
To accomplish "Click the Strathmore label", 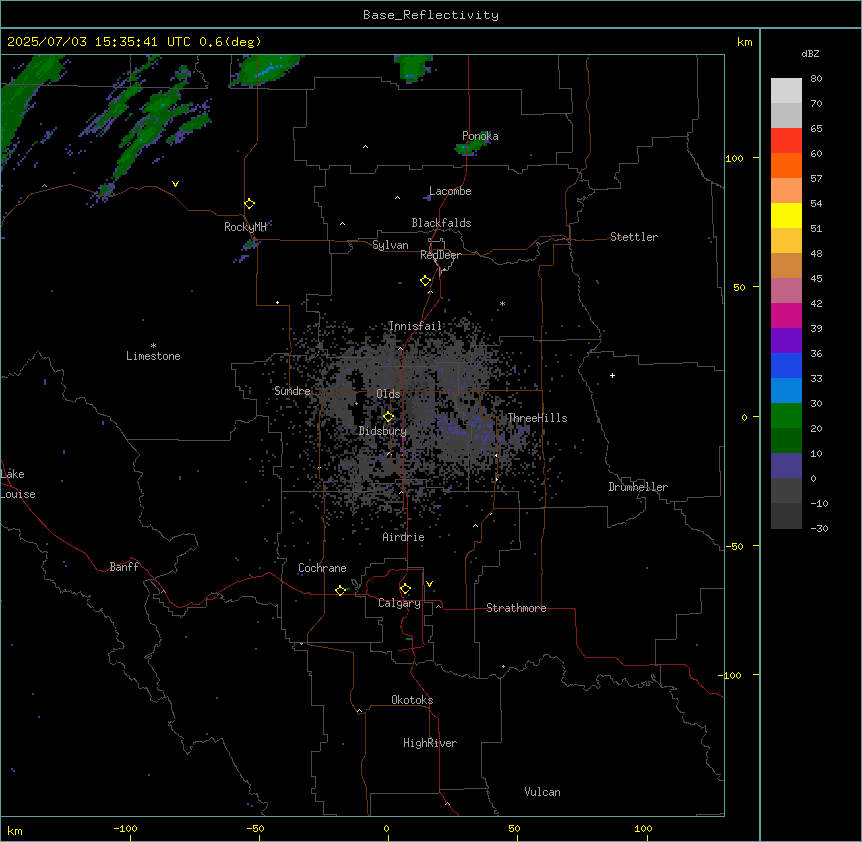I will [x=516, y=608].
